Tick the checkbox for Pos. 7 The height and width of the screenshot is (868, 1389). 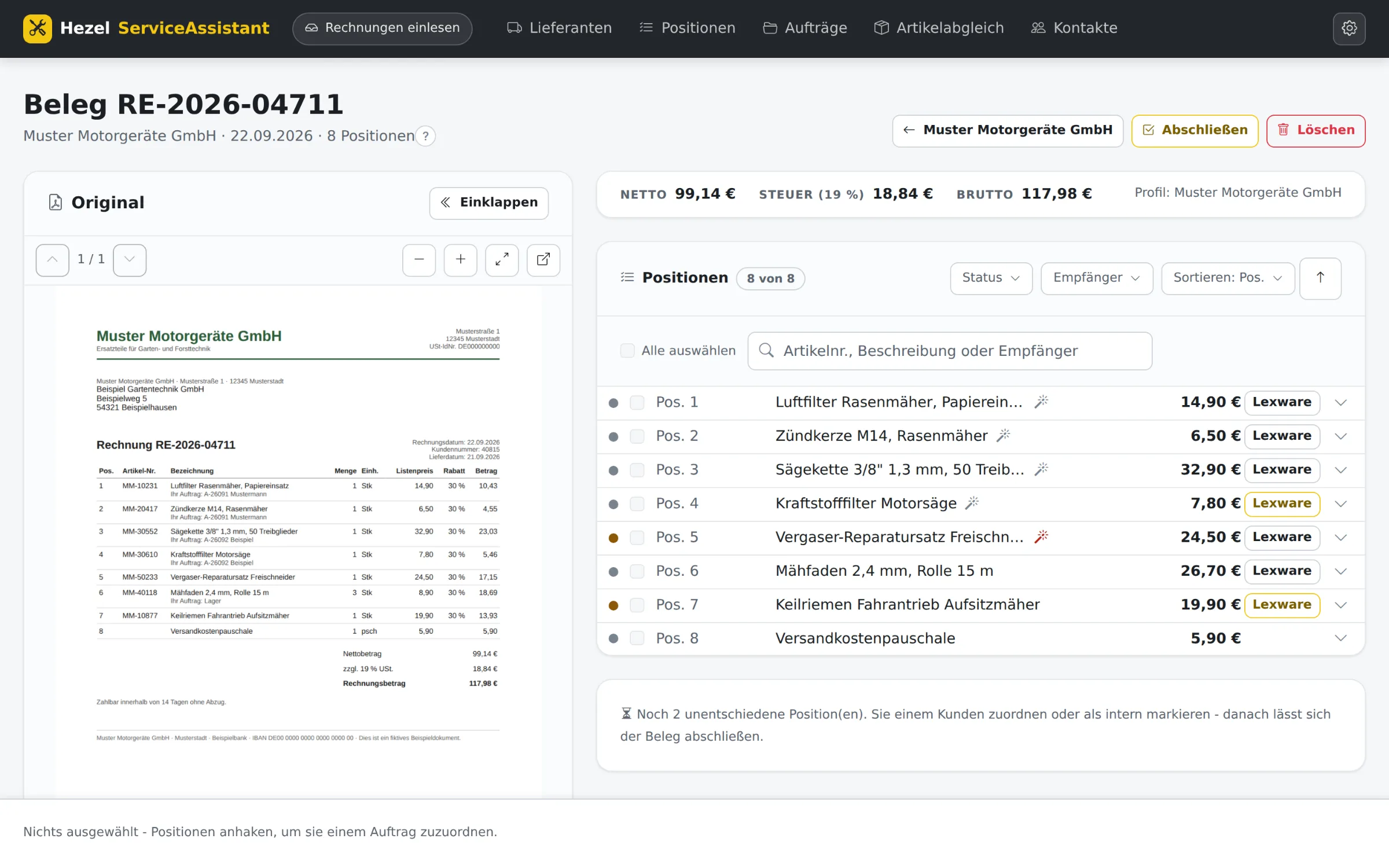637,605
